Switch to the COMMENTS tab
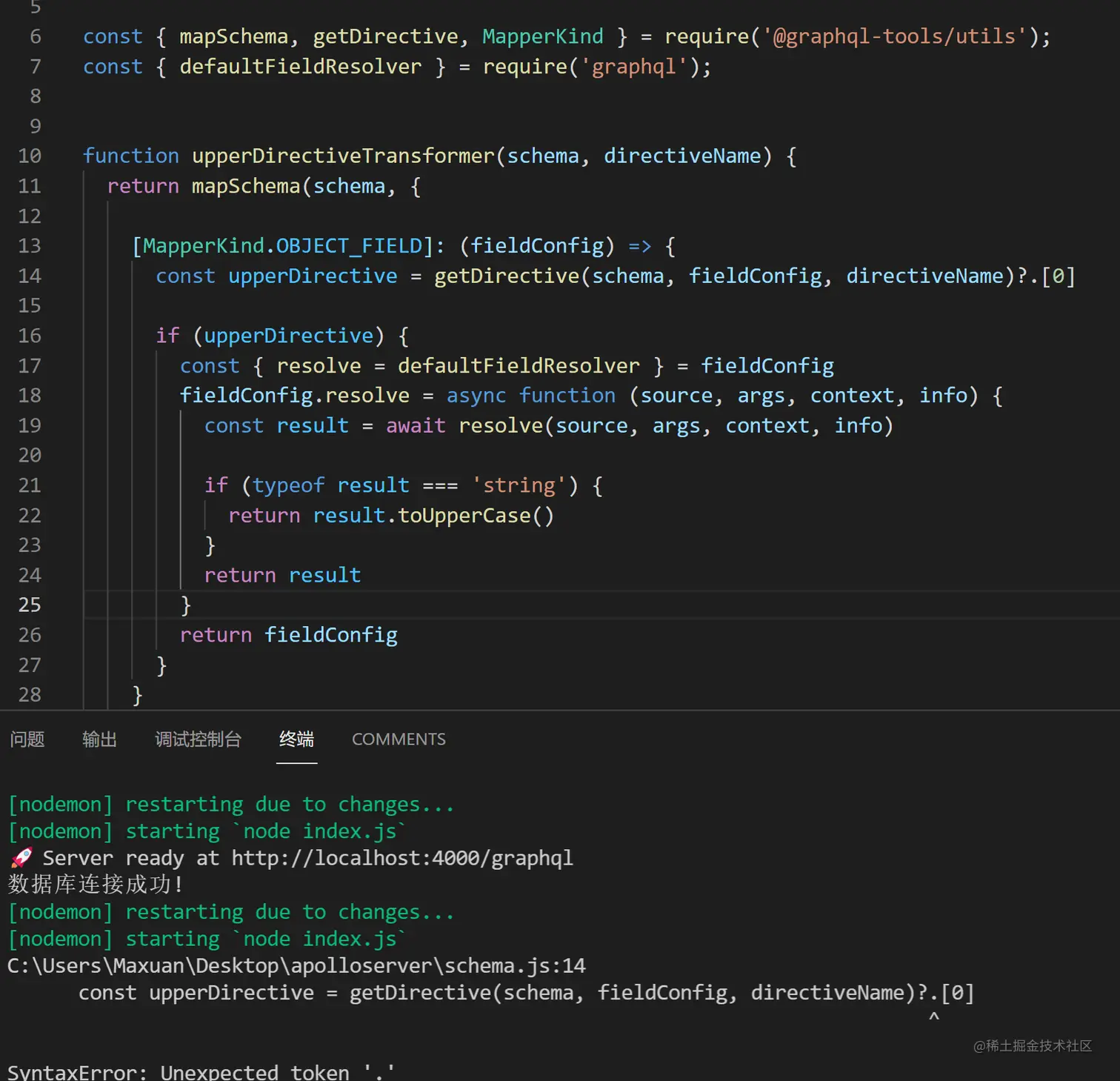Viewport: 1120px width, 1081px height. pyautogui.click(x=399, y=739)
